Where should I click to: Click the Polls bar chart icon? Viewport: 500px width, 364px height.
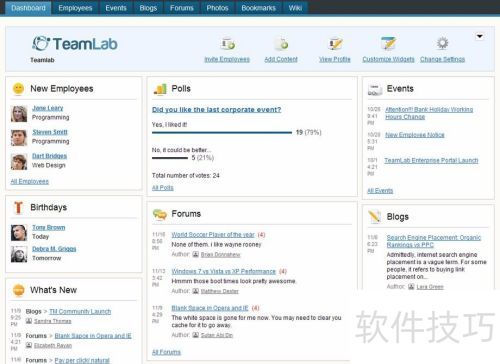160,89
